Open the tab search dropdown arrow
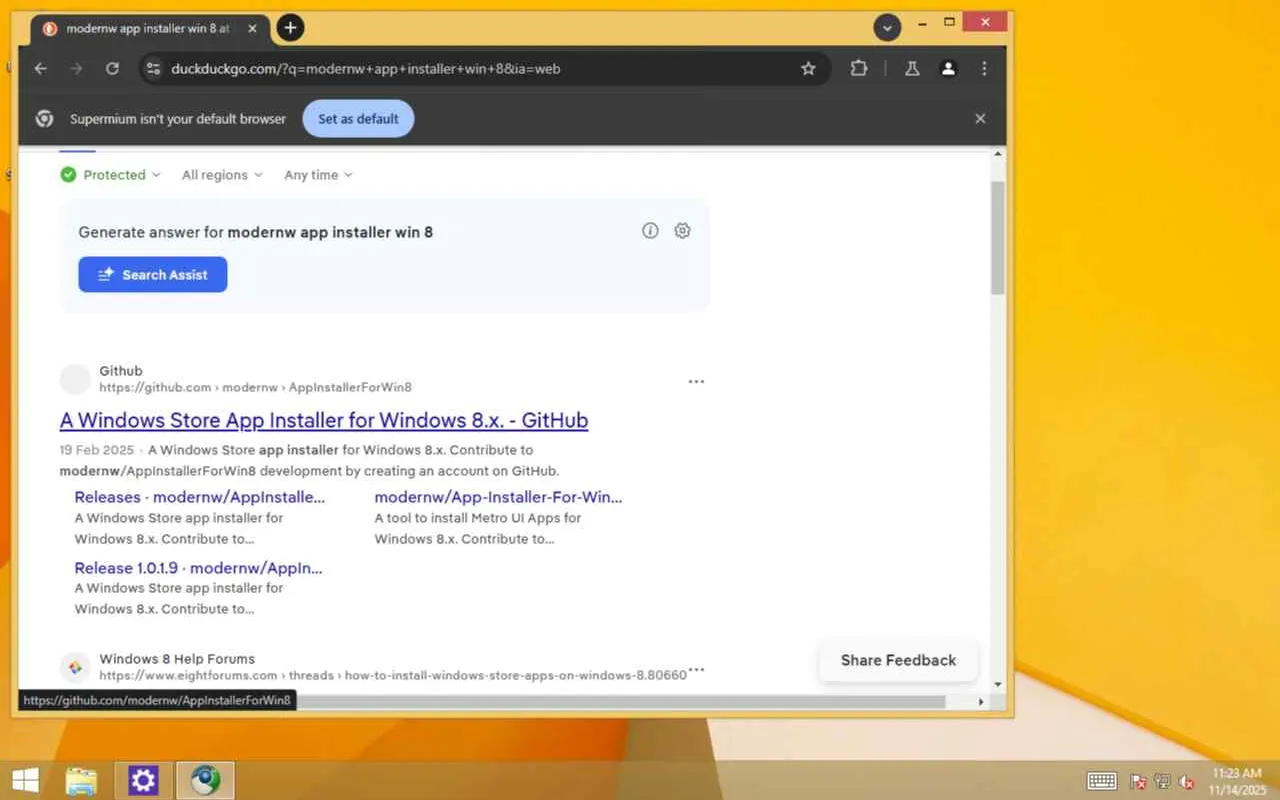The width and height of the screenshot is (1280, 800). tap(887, 28)
